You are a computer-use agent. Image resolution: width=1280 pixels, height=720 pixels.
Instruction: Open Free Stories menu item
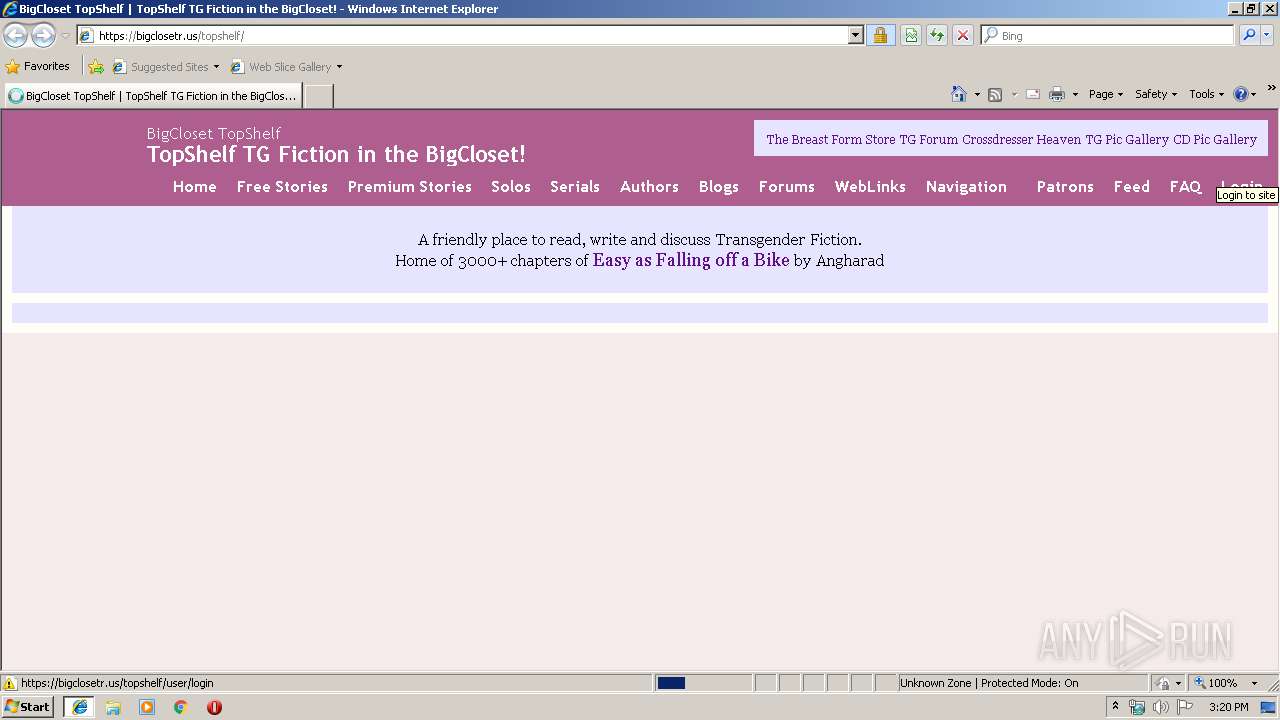(282, 187)
